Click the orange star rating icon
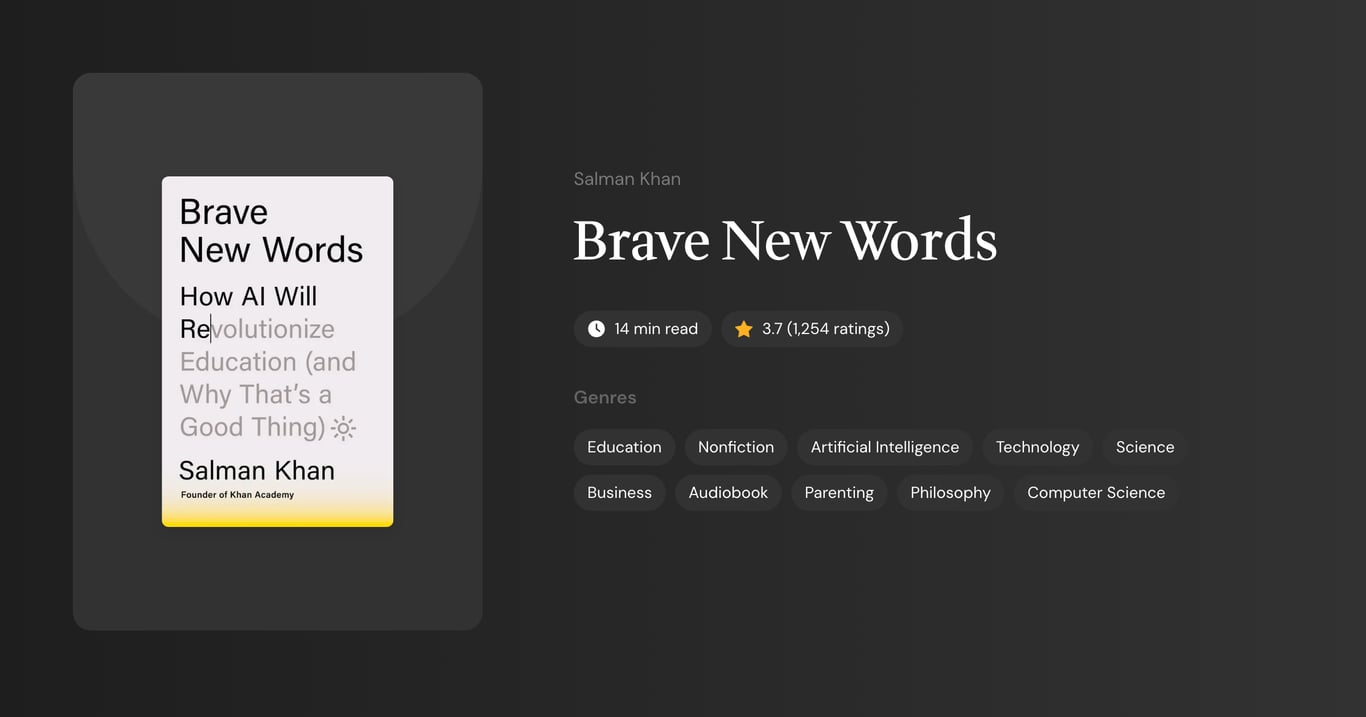This screenshot has height=717, width=1366. [x=743, y=328]
